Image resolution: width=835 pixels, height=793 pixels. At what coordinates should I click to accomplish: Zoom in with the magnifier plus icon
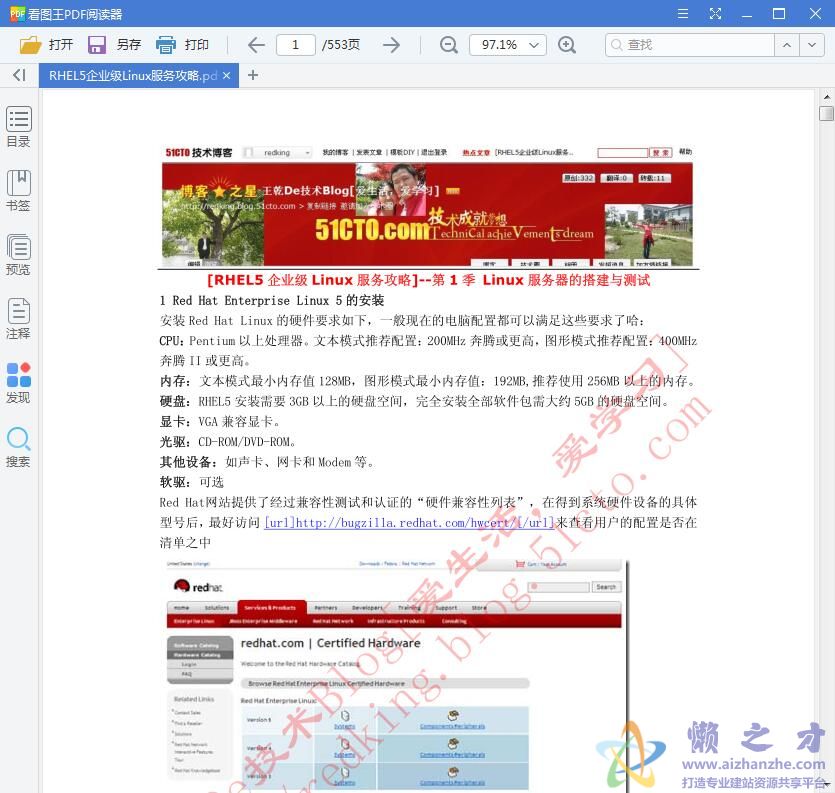[568, 45]
